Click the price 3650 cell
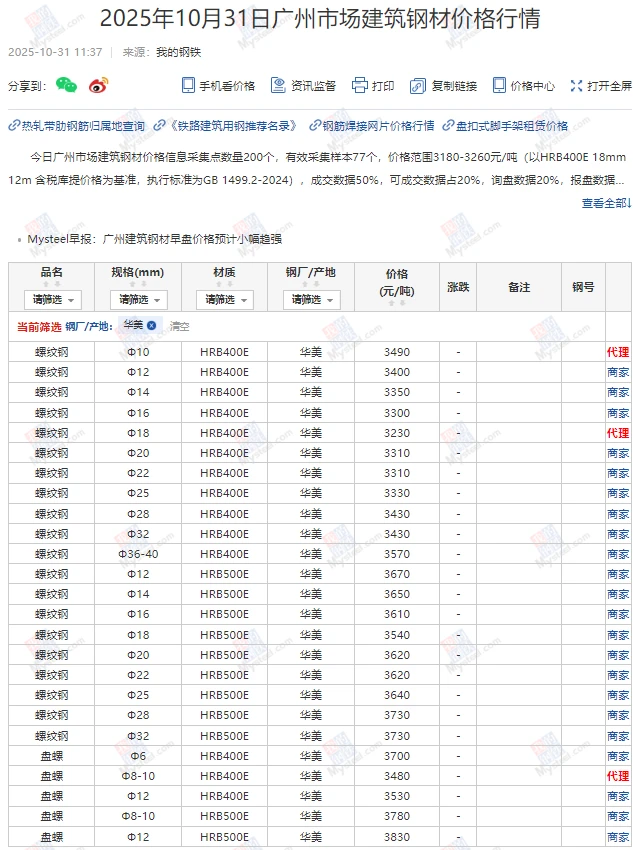The image size is (633, 850). [397, 594]
